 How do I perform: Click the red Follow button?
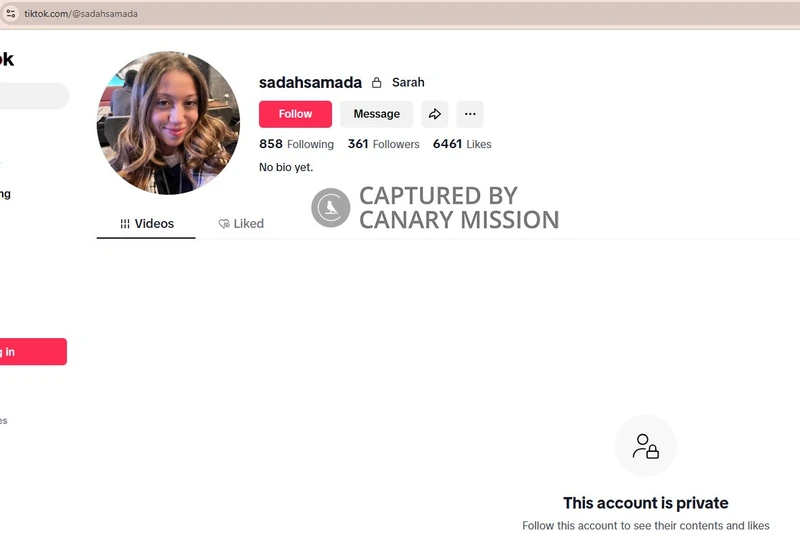(295, 114)
